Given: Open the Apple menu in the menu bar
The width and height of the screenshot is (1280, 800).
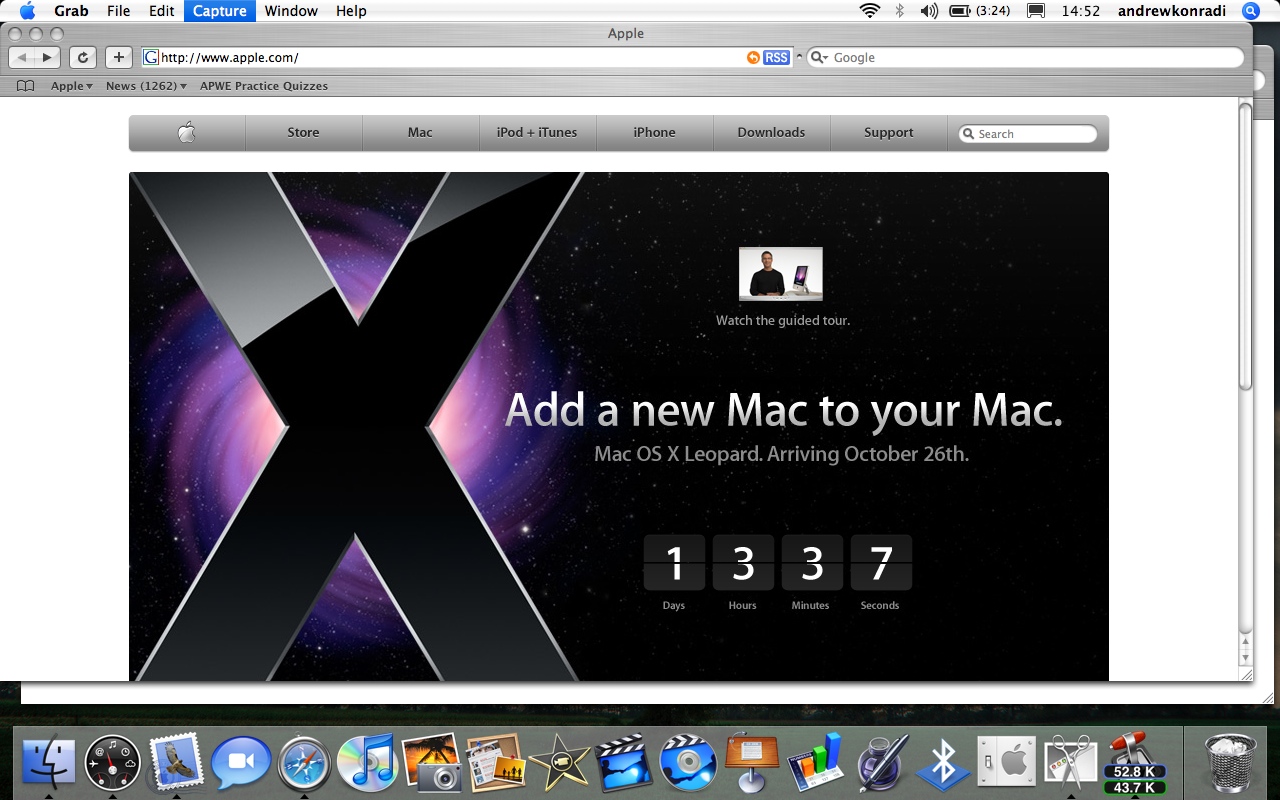Looking at the screenshot, I should pyautogui.click(x=27, y=11).
